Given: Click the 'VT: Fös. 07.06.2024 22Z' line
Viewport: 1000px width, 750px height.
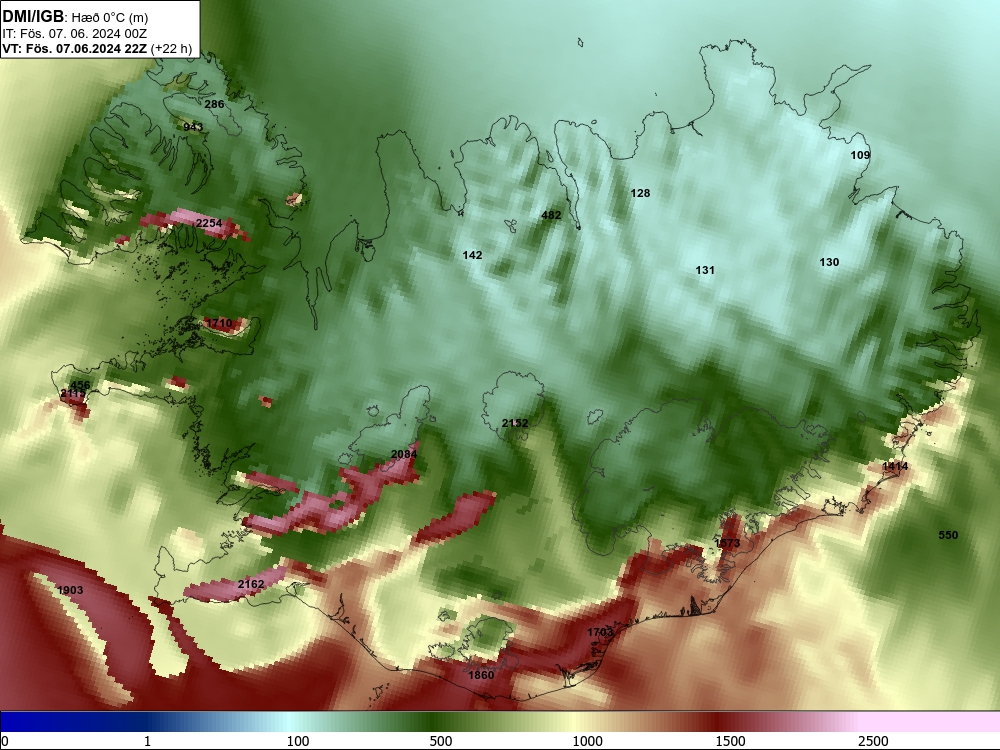Looking at the screenshot, I should 75,48.
